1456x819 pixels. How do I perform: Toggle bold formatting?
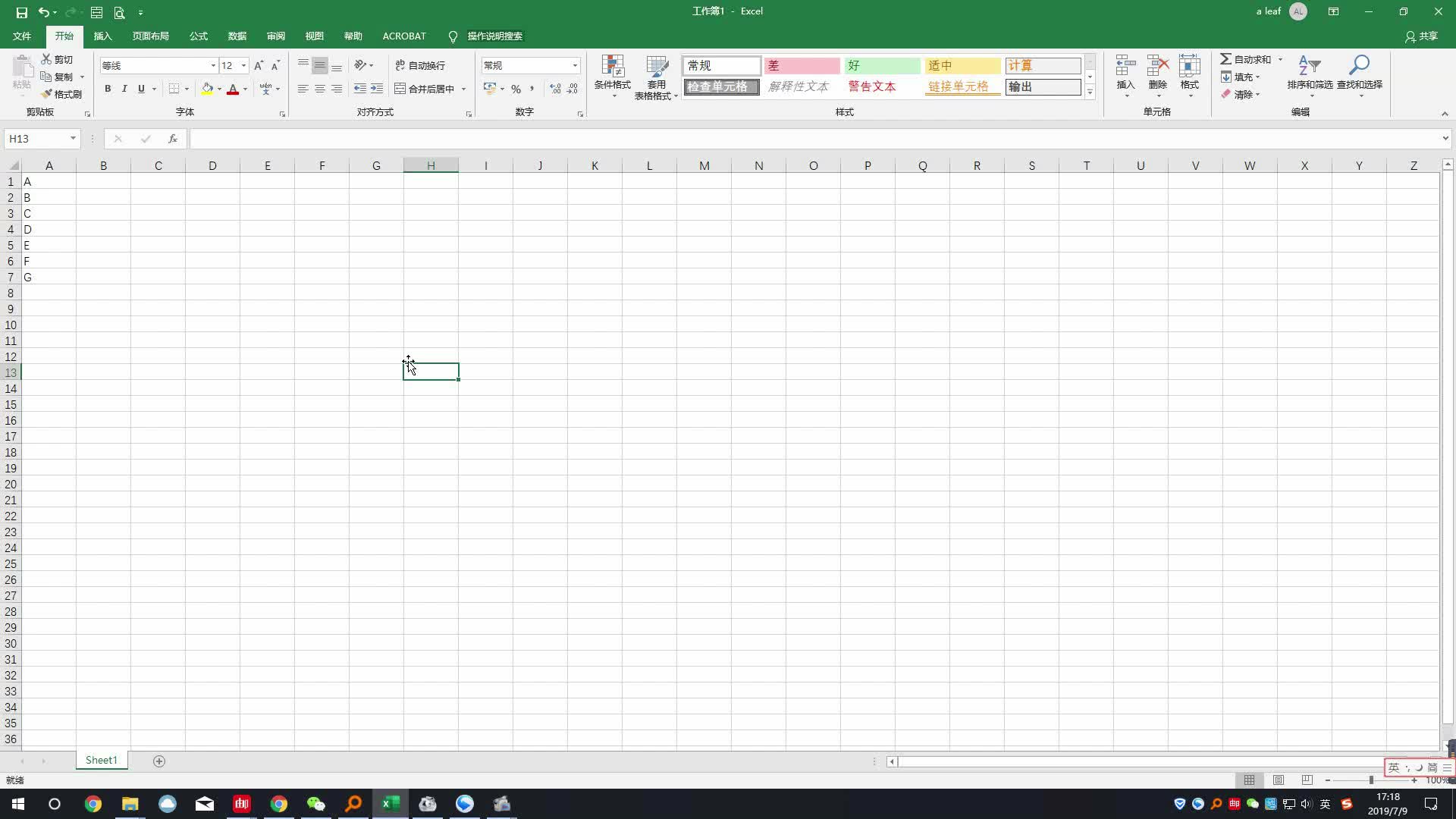click(108, 89)
